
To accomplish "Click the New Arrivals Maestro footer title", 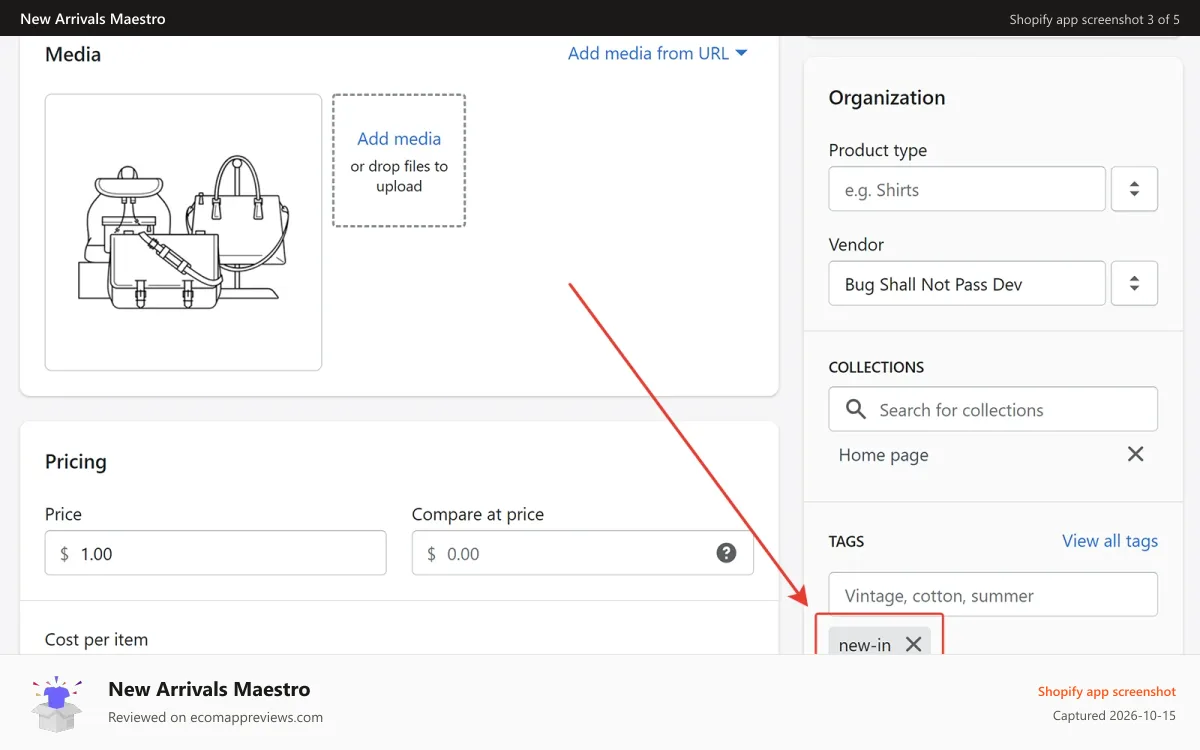I will (209, 689).
